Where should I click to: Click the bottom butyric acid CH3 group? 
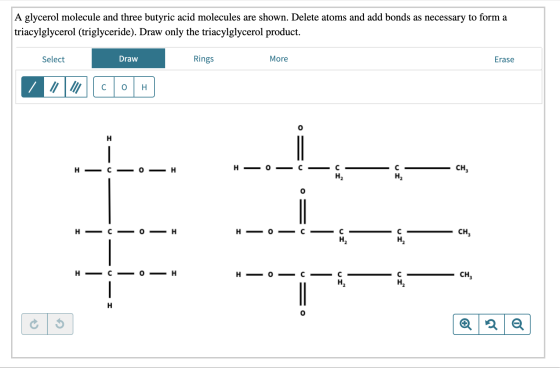pos(465,275)
